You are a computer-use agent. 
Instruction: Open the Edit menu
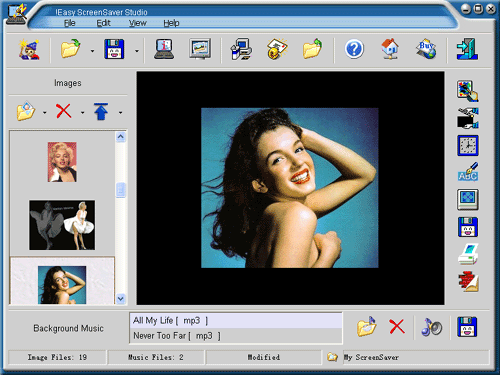coord(103,23)
